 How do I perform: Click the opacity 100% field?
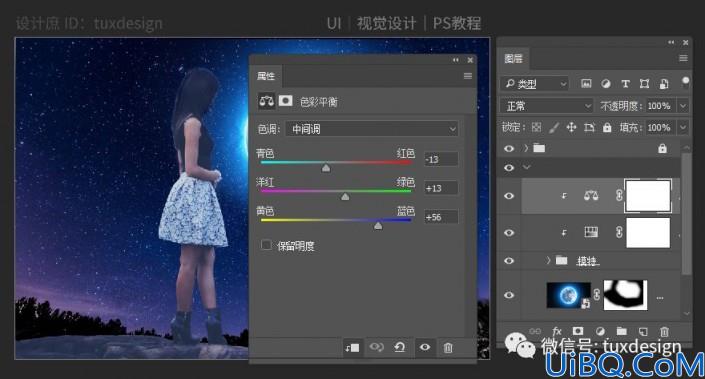click(660, 106)
